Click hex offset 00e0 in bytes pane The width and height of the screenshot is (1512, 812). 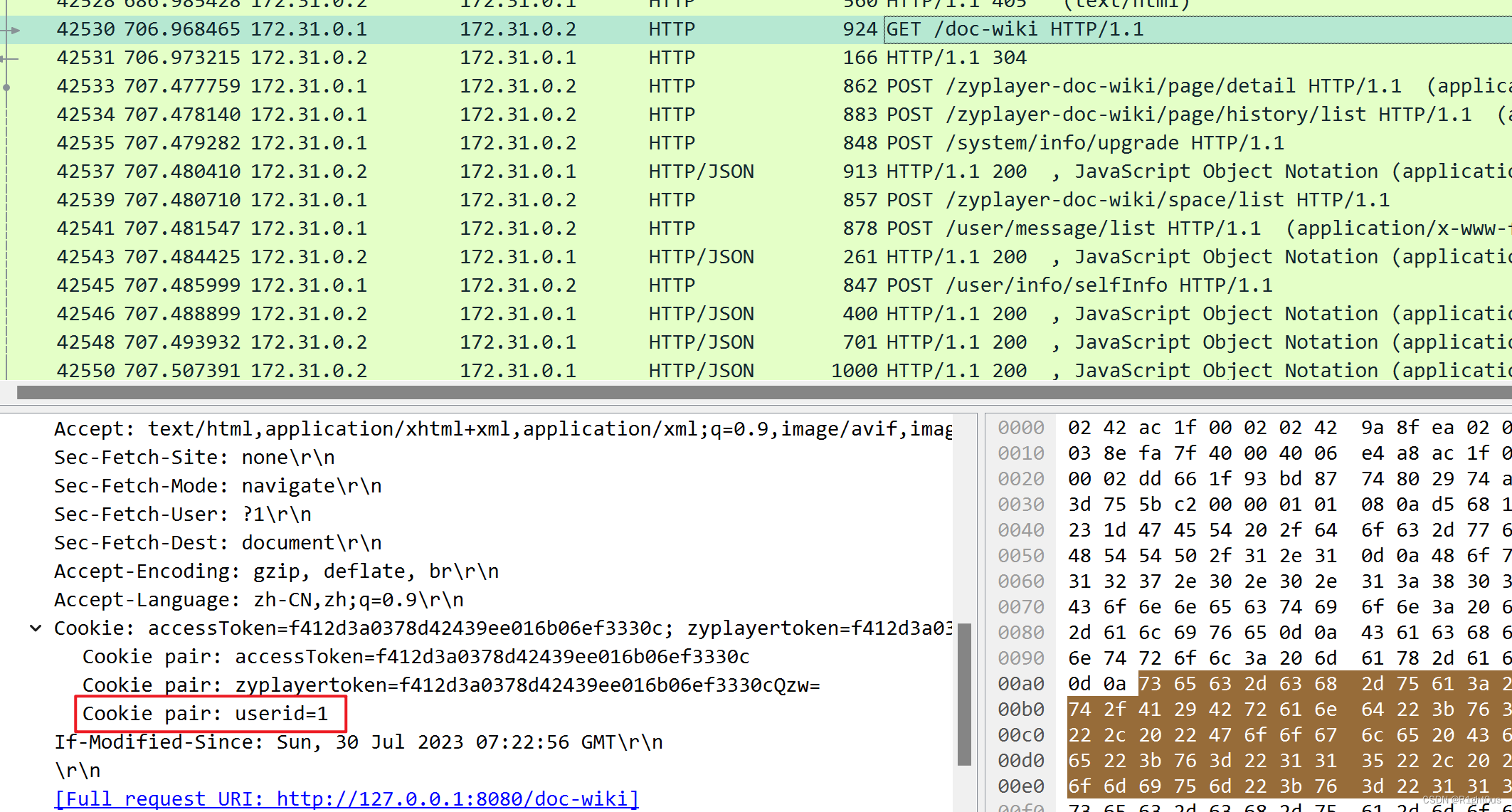pyautogui.click(x=1021, y=786)
